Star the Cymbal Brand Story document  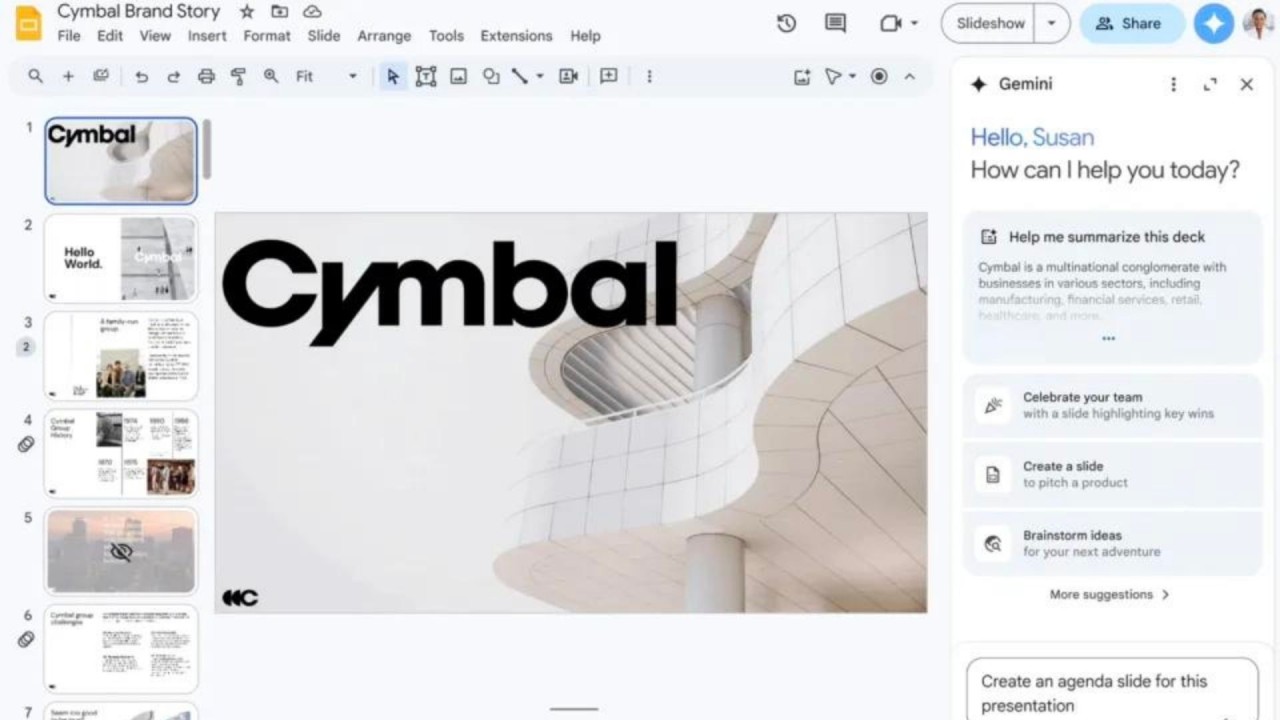pos(246,12)
